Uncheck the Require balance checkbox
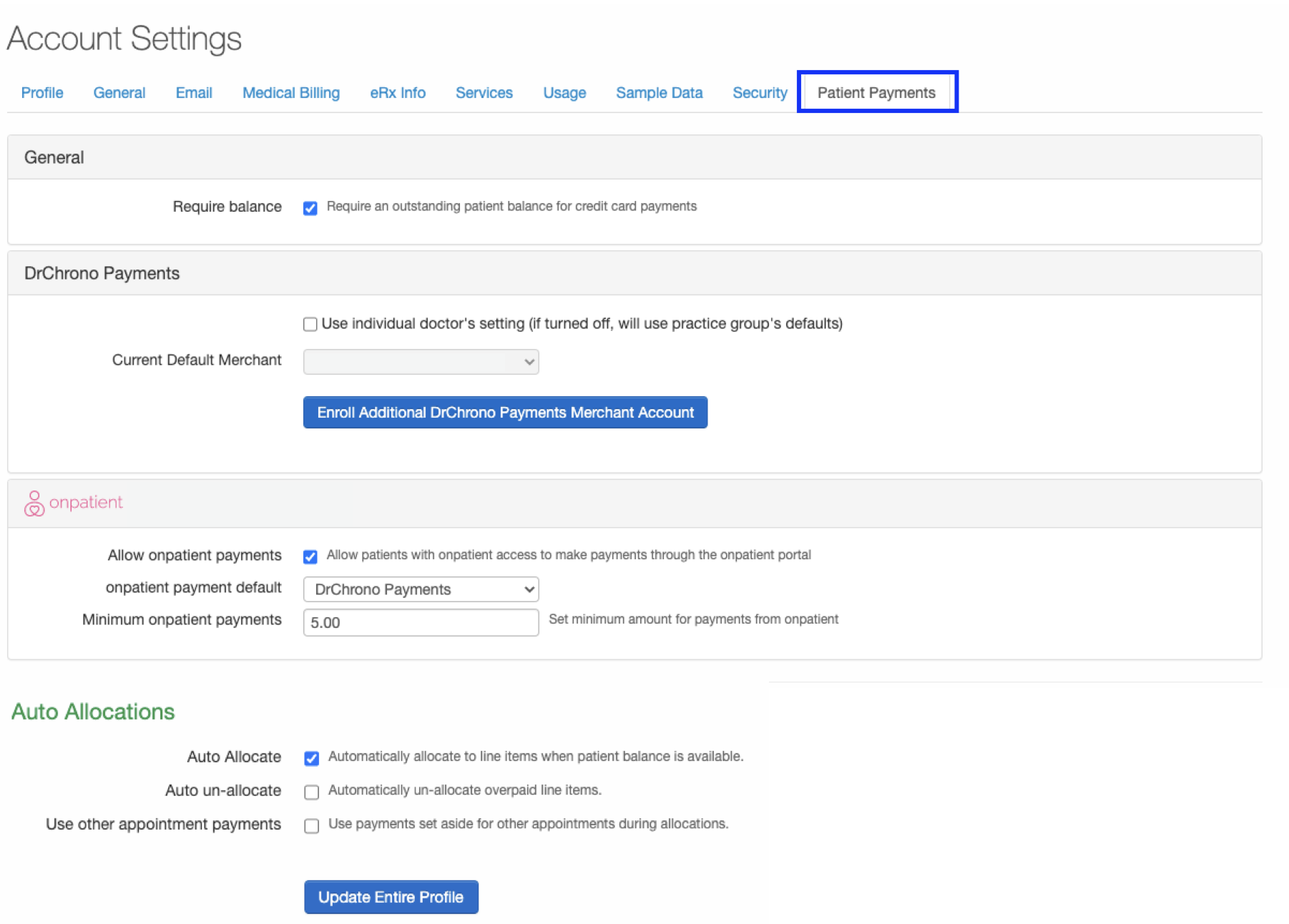Image resolution: width=1289 pixels, height=924 pixels. point(310,208)
